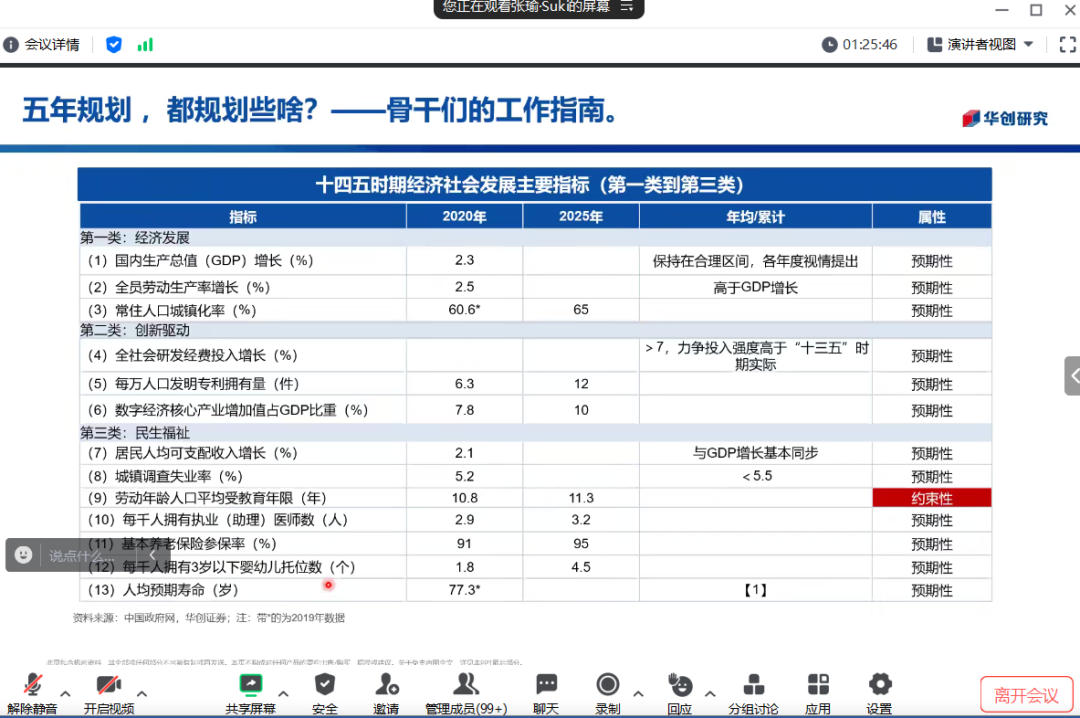
Task: Open 分组讨论 breakout rooms
Action: coord(753,686)
